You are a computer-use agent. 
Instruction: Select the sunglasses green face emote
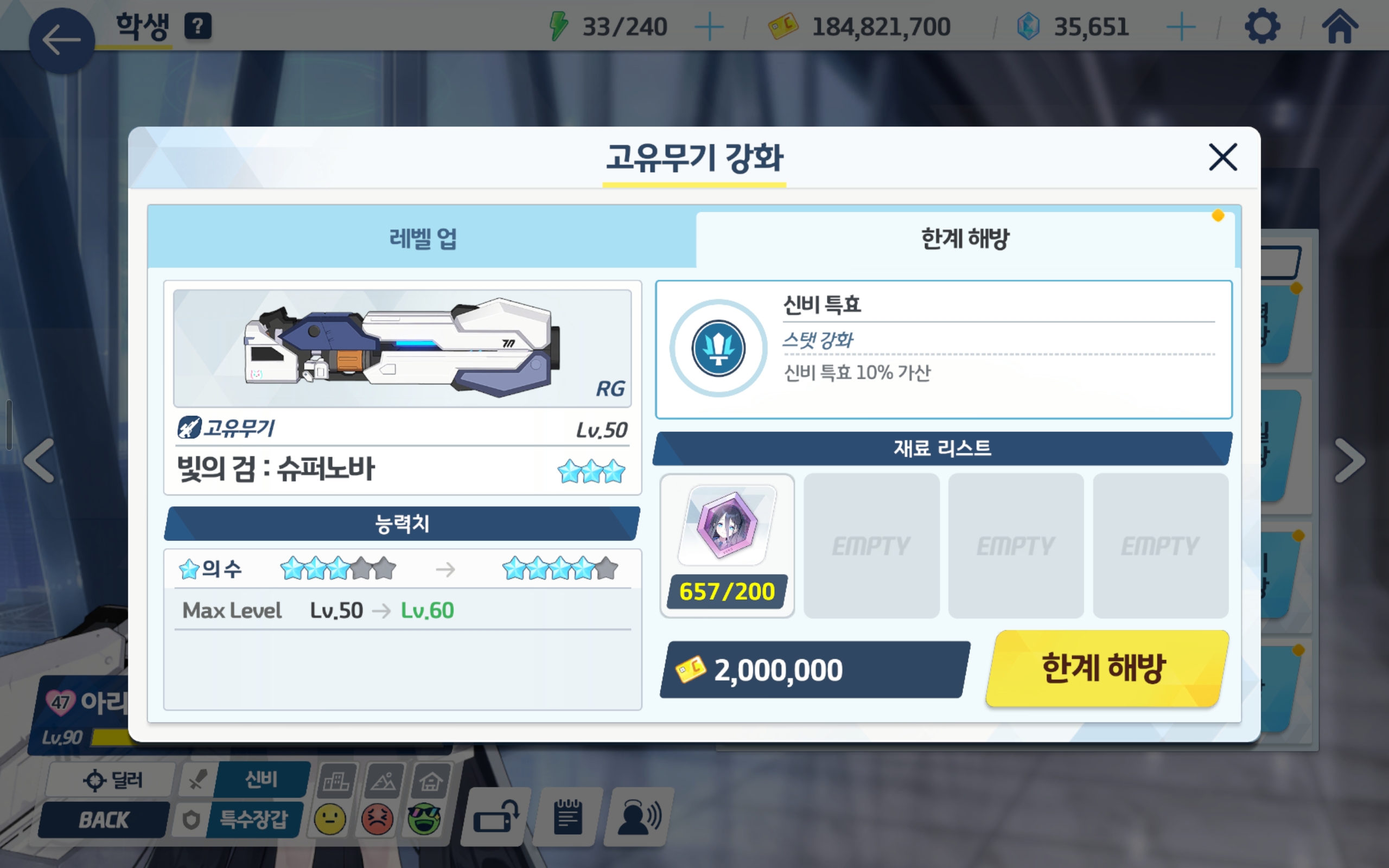[424, 819]
